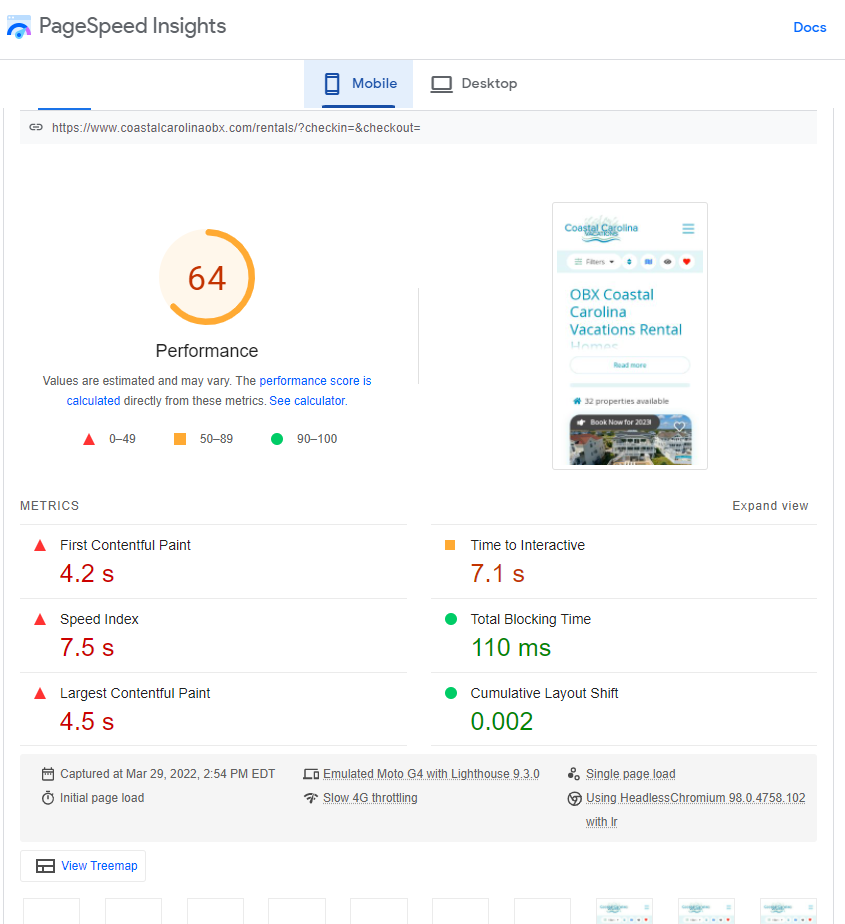Open the Docs link
The height and width of the screenshot is (924, 845).
(x=810, y=27)
